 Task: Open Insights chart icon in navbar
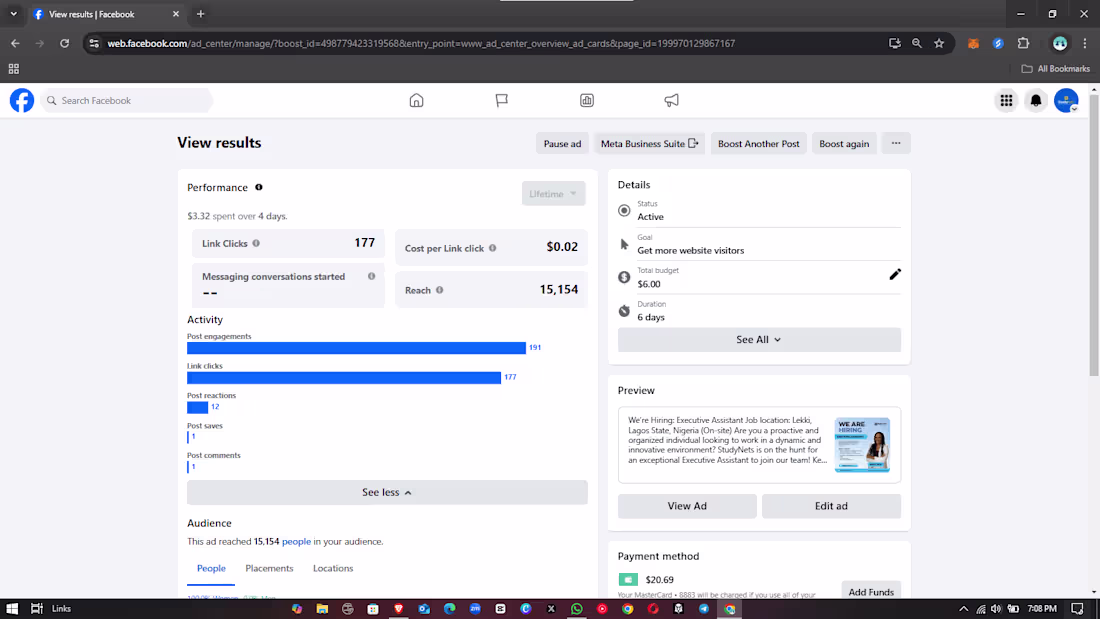pos(587,100)
